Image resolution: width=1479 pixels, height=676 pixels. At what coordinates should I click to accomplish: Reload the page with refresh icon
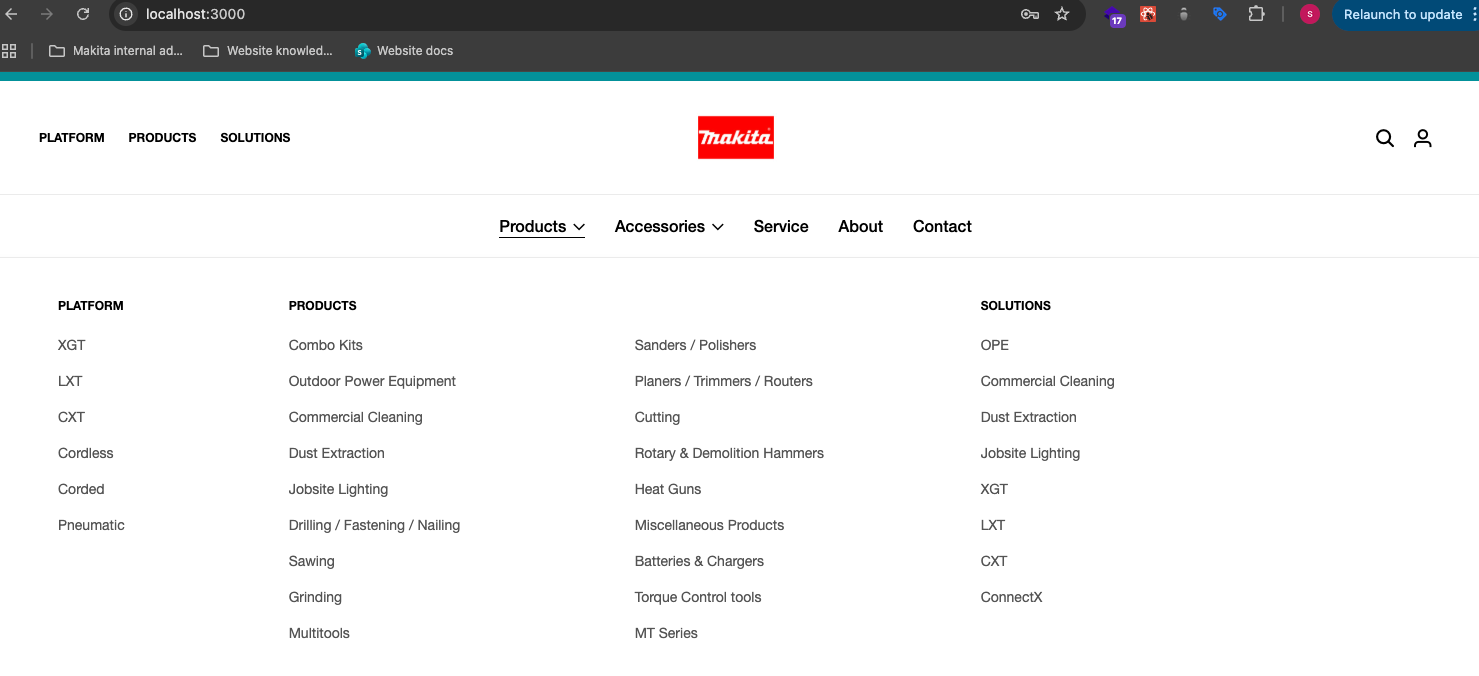[83, 14]
